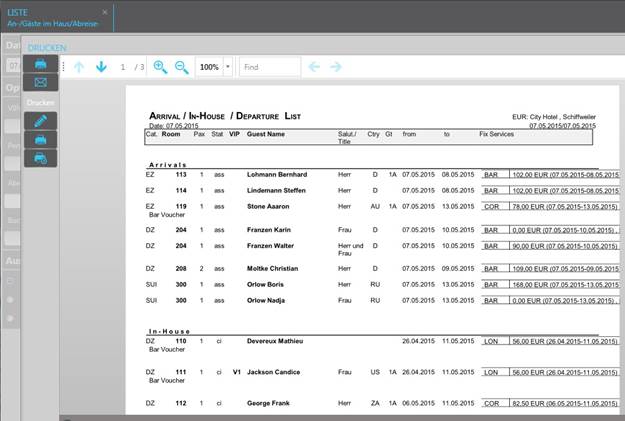Click the current page number field

click(x=123, y=67)
